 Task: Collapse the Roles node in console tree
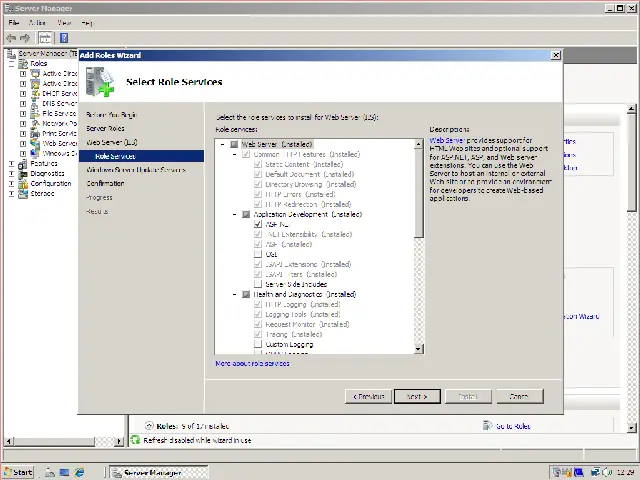11,64
